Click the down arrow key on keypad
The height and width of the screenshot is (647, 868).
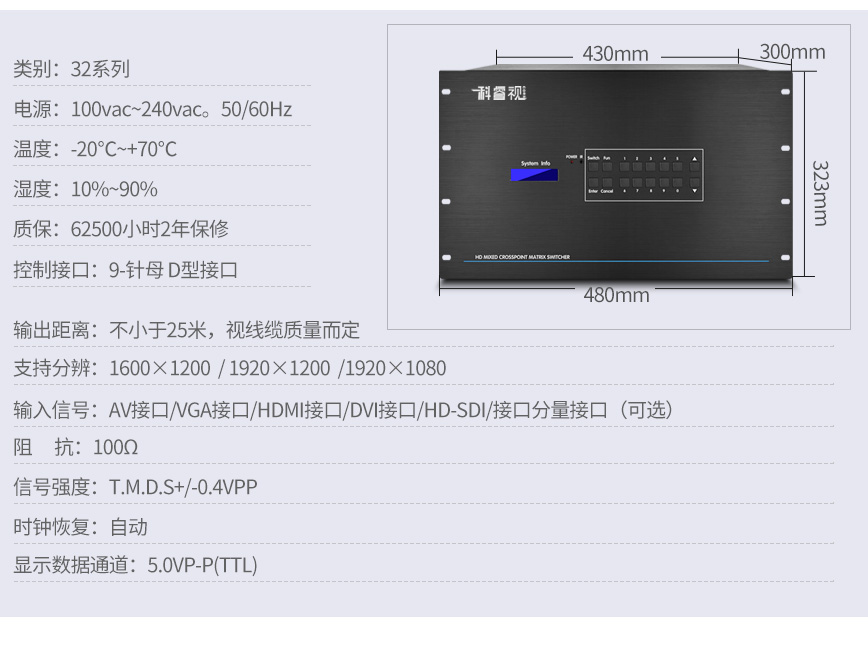(x=694, y=183)
